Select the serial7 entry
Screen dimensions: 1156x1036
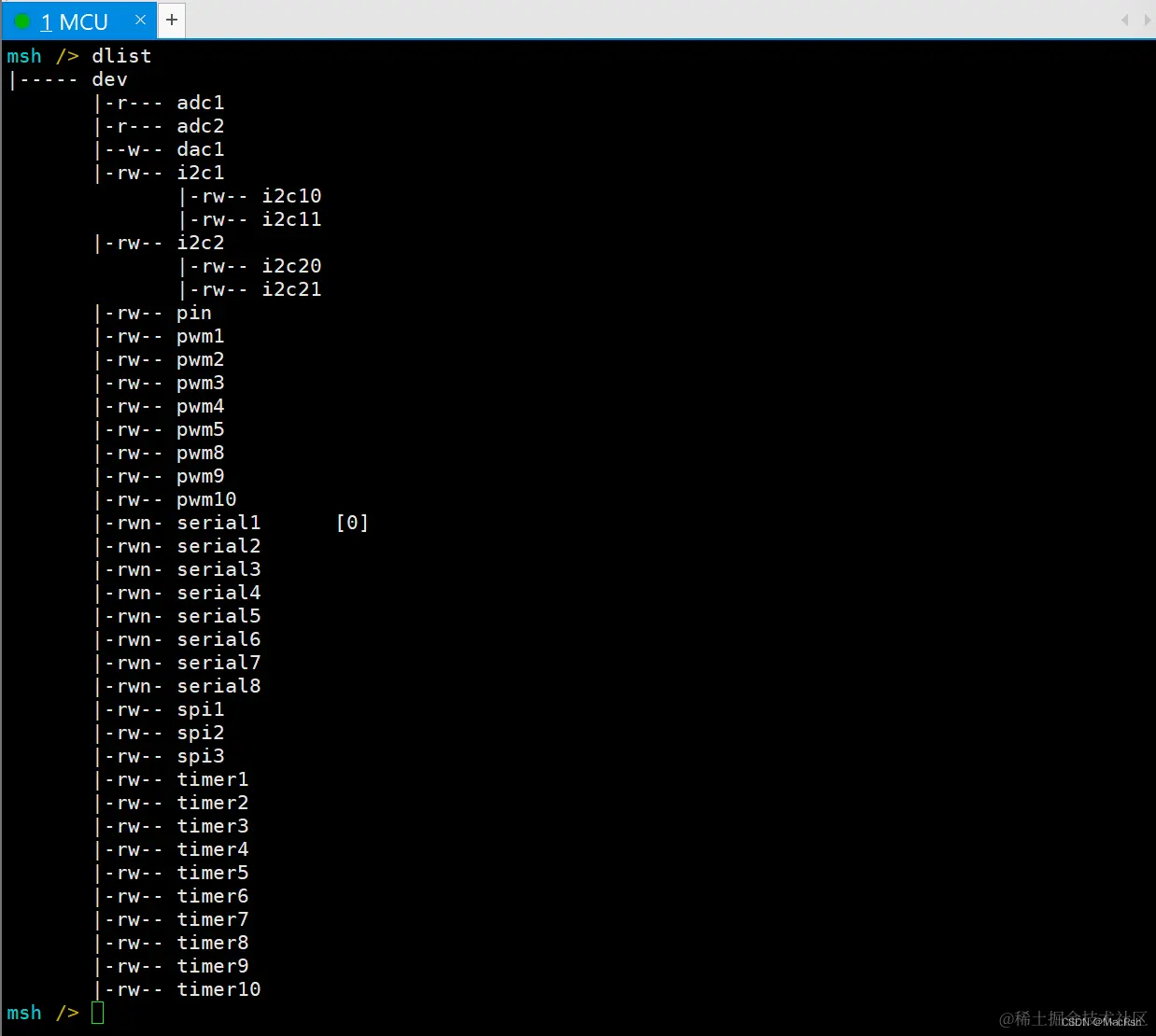pos(219,663)
